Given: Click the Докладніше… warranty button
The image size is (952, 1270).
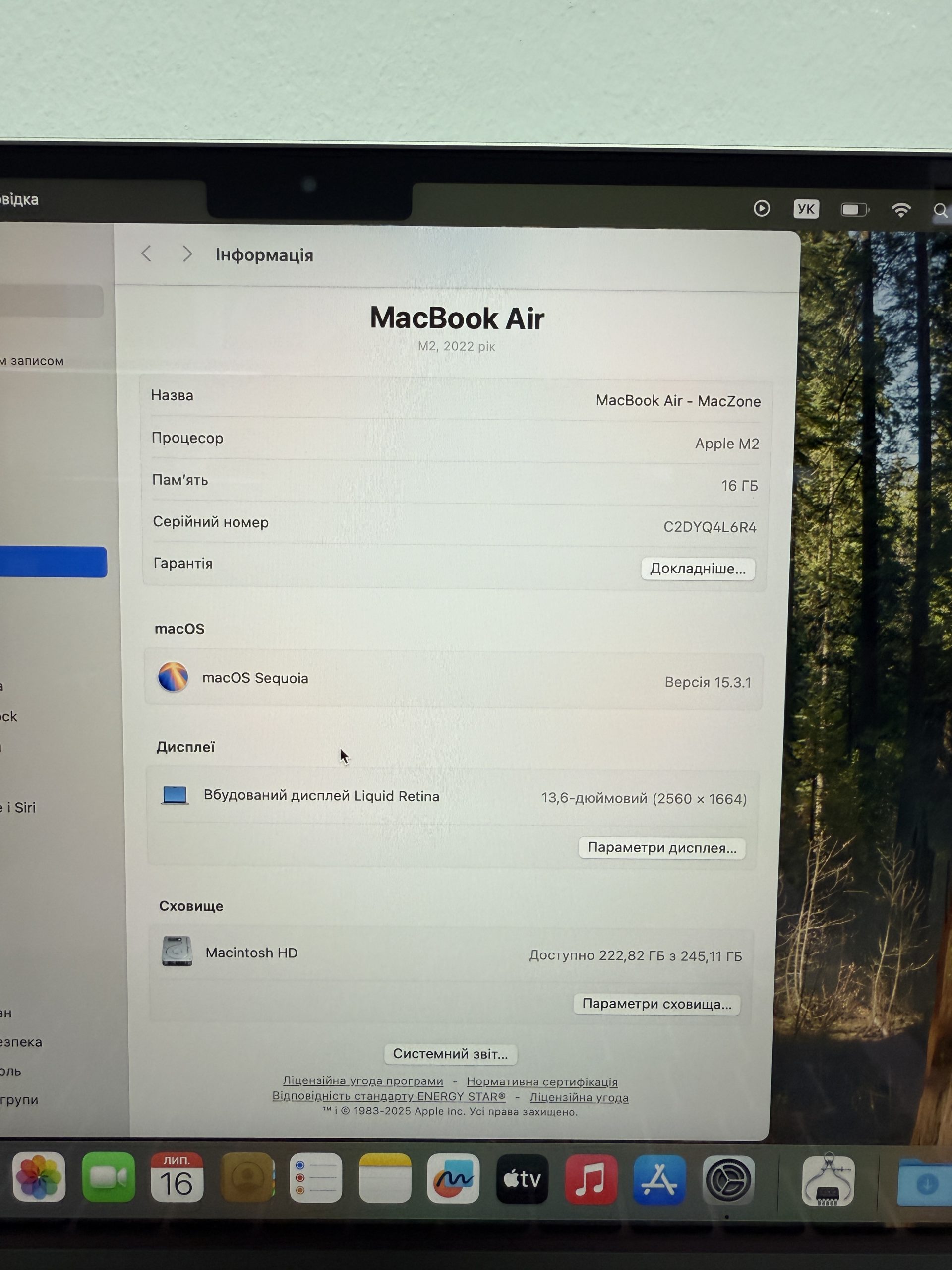Looking at the screenshot, I should 698,569.
